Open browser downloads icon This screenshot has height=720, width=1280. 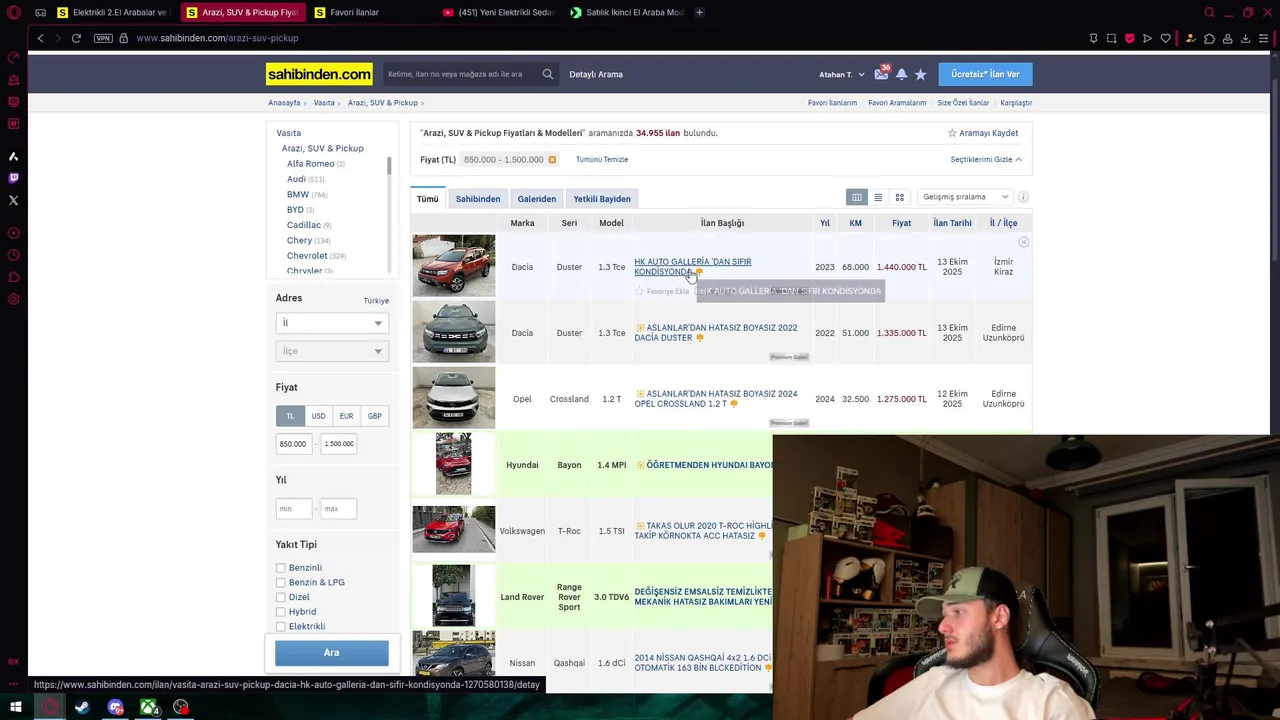1245,38
